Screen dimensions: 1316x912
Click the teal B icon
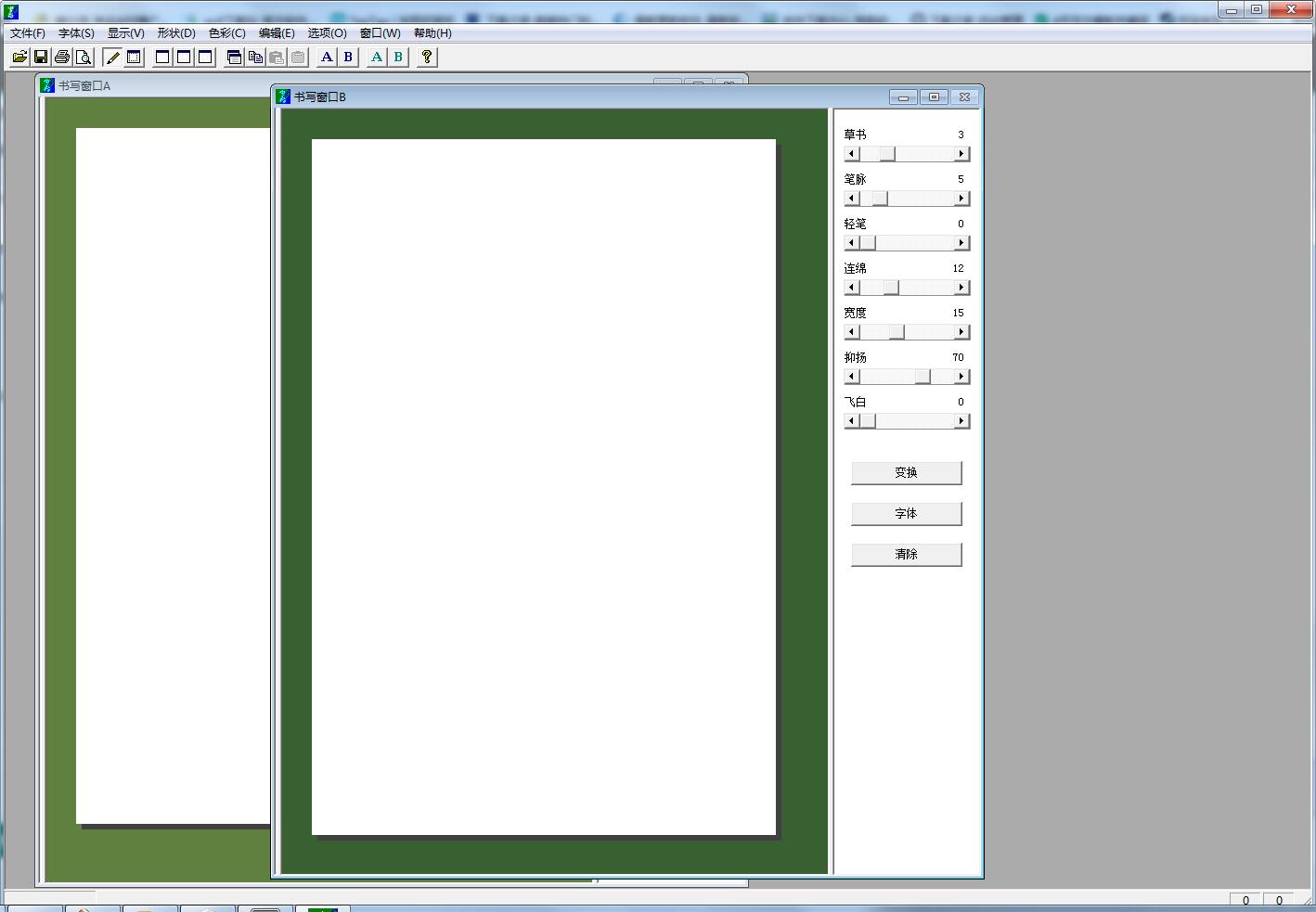pyautogui.click(x=398, y=58)
